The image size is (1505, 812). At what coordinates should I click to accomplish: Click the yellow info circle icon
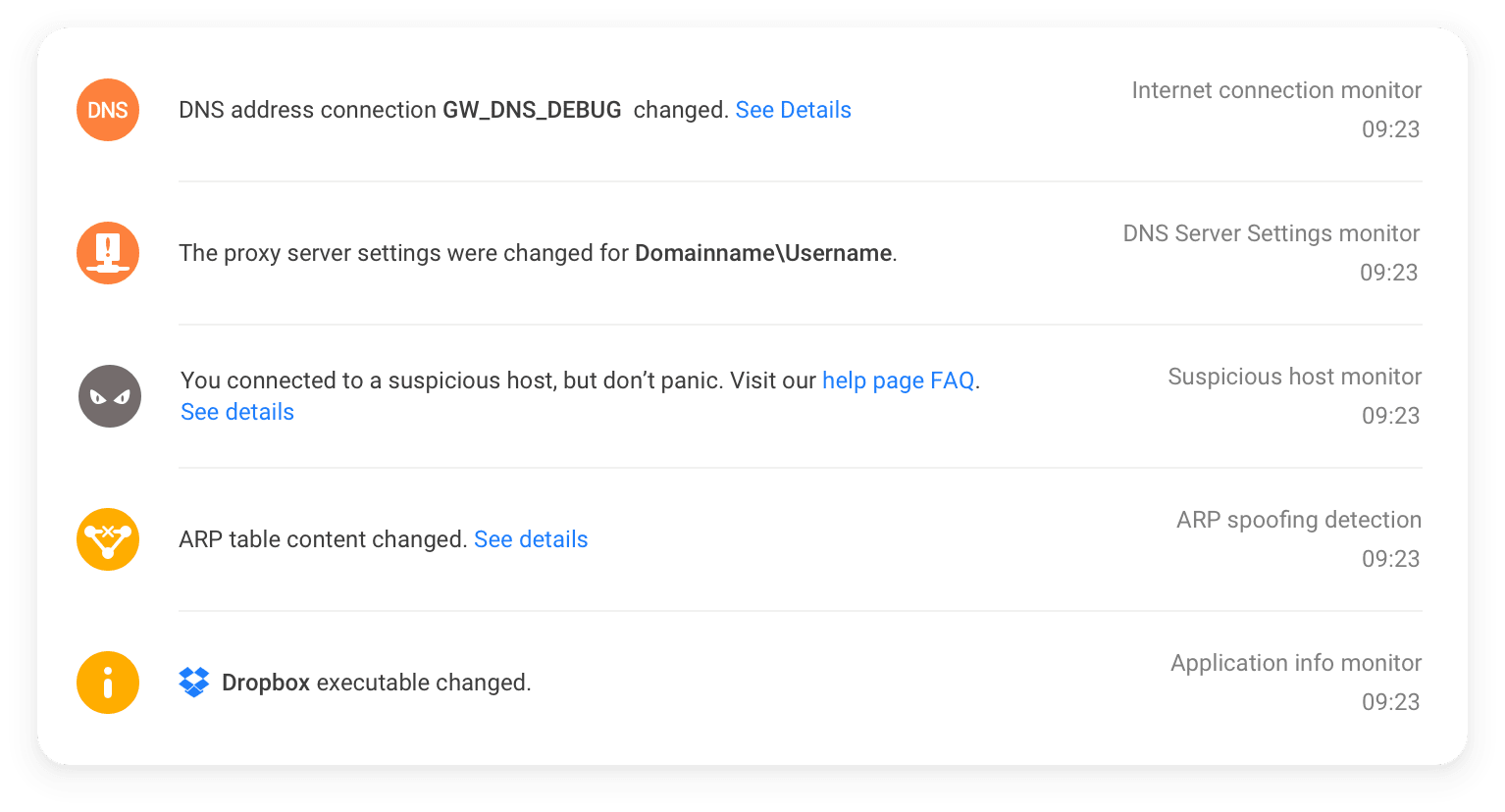click(x=108, y=683)
